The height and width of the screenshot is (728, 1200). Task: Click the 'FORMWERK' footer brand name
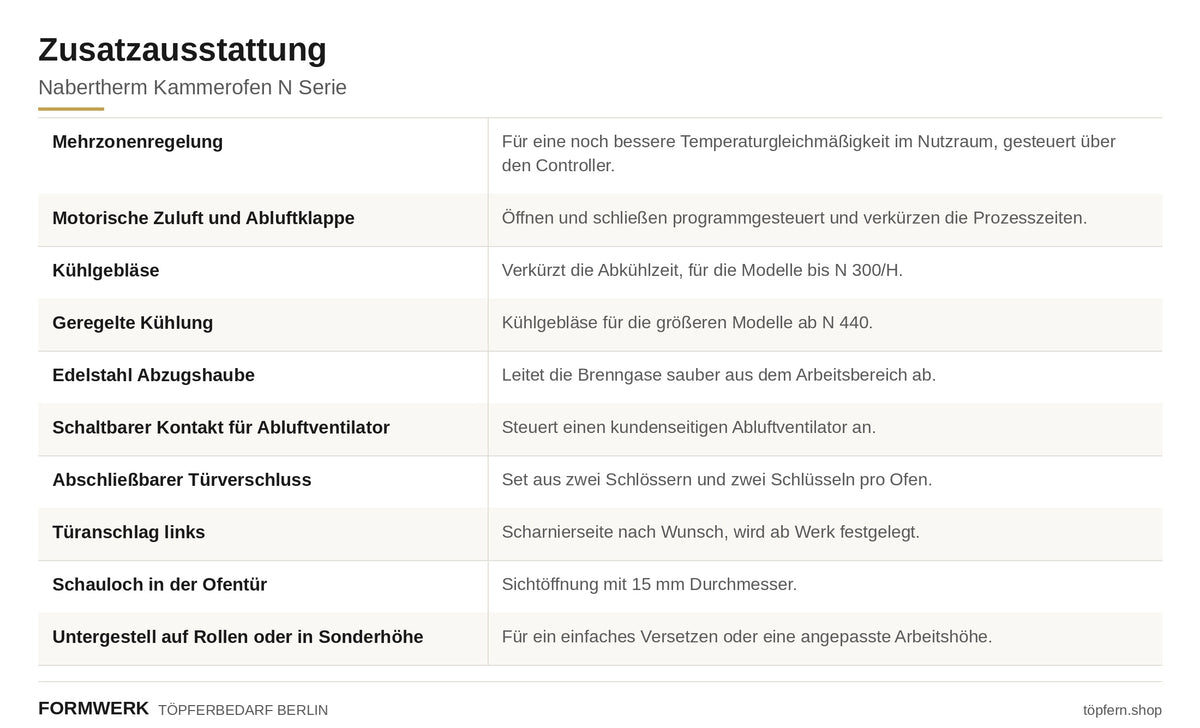coord(93,708)
